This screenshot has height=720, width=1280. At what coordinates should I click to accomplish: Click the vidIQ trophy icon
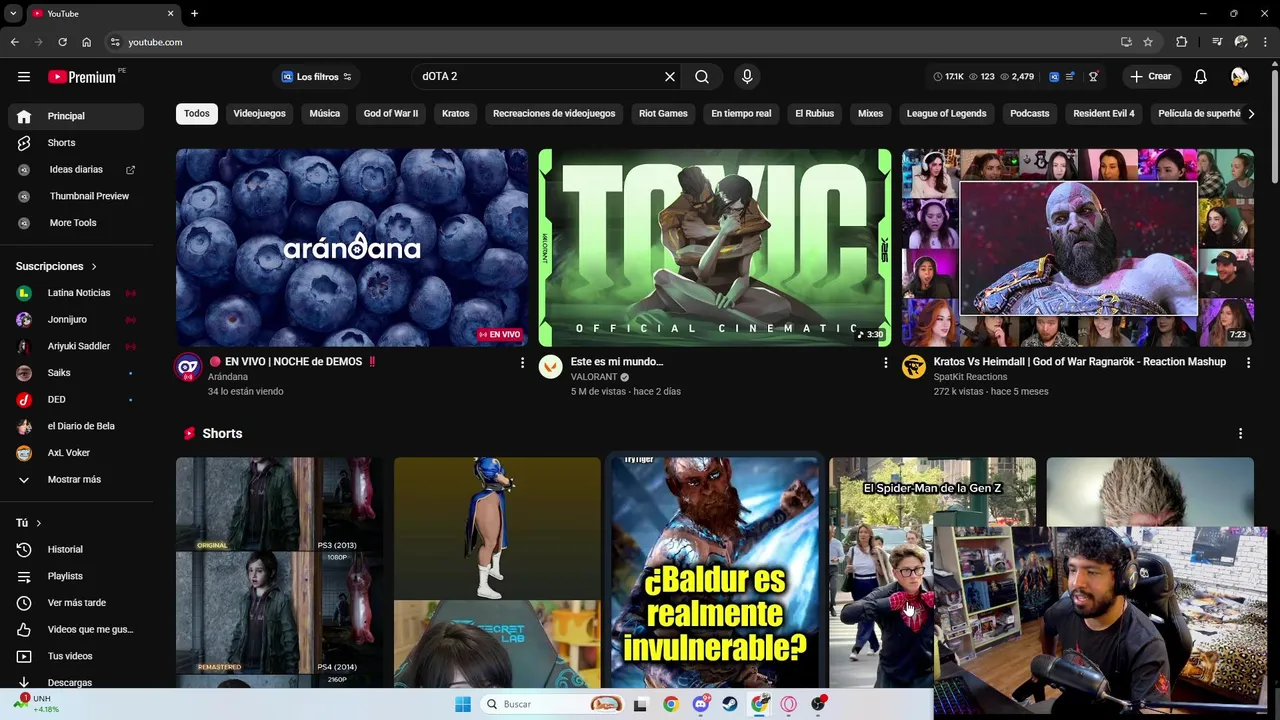1093,77
